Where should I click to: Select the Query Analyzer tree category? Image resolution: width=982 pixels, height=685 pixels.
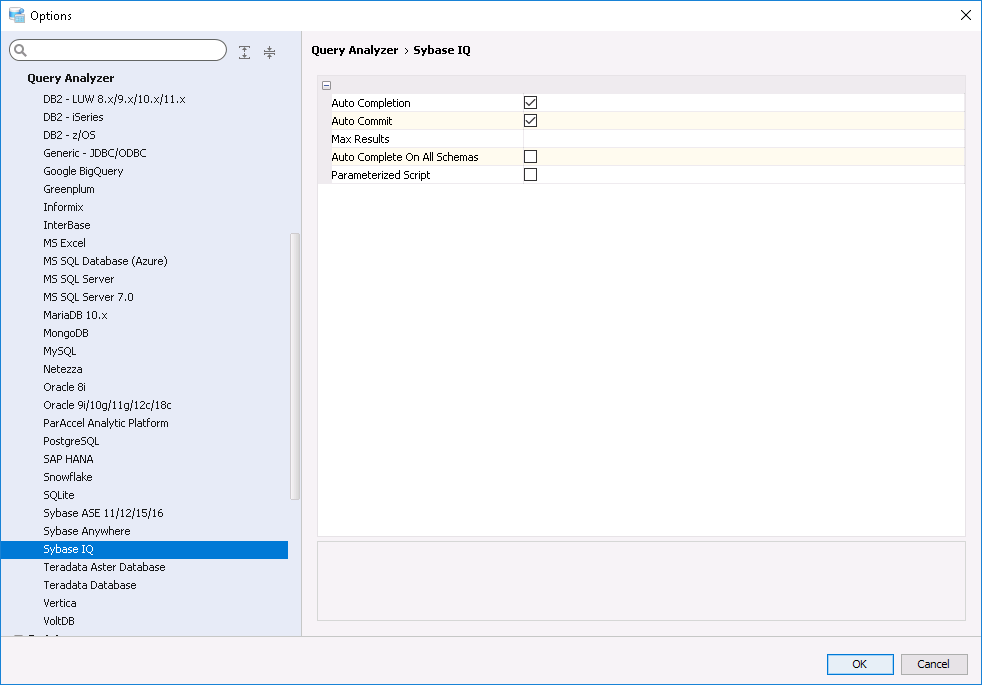pyautogui.click(x=71, y=78)
